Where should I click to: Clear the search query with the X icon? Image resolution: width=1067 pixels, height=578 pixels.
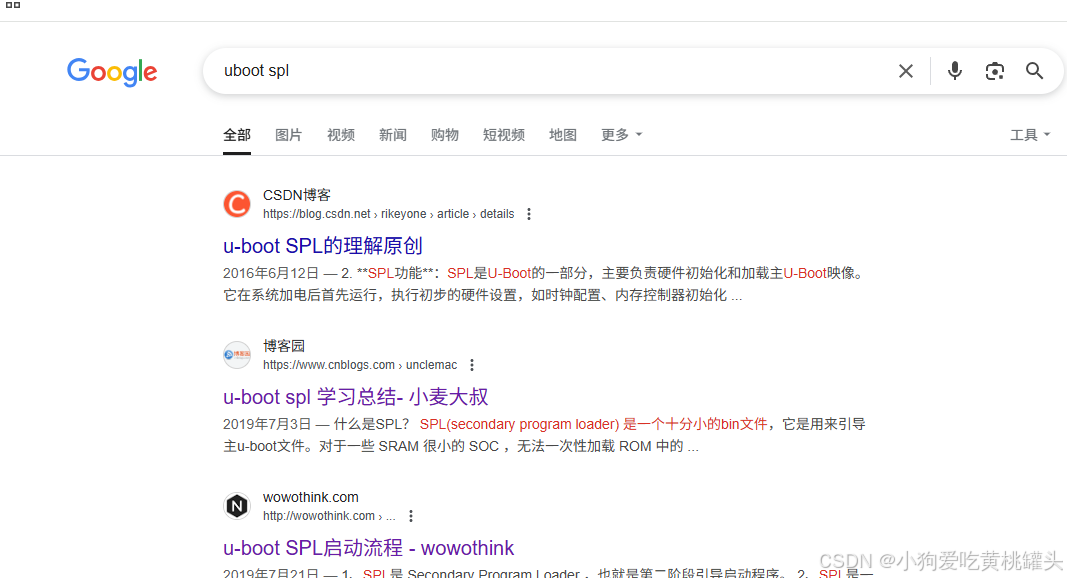pos(905,70)
